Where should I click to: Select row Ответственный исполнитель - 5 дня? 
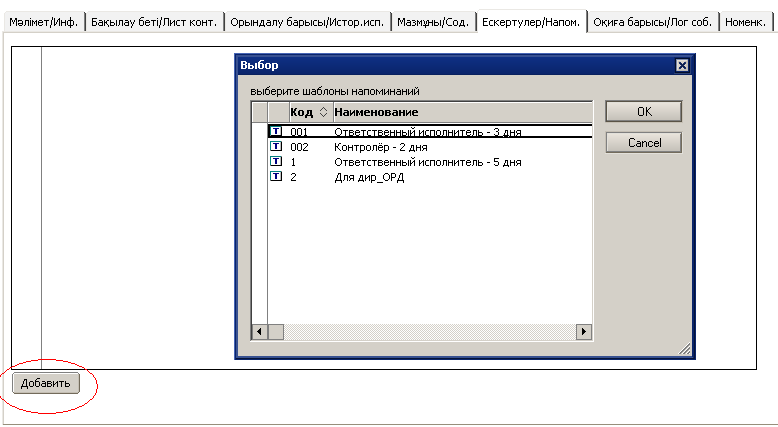coord(430,162)
